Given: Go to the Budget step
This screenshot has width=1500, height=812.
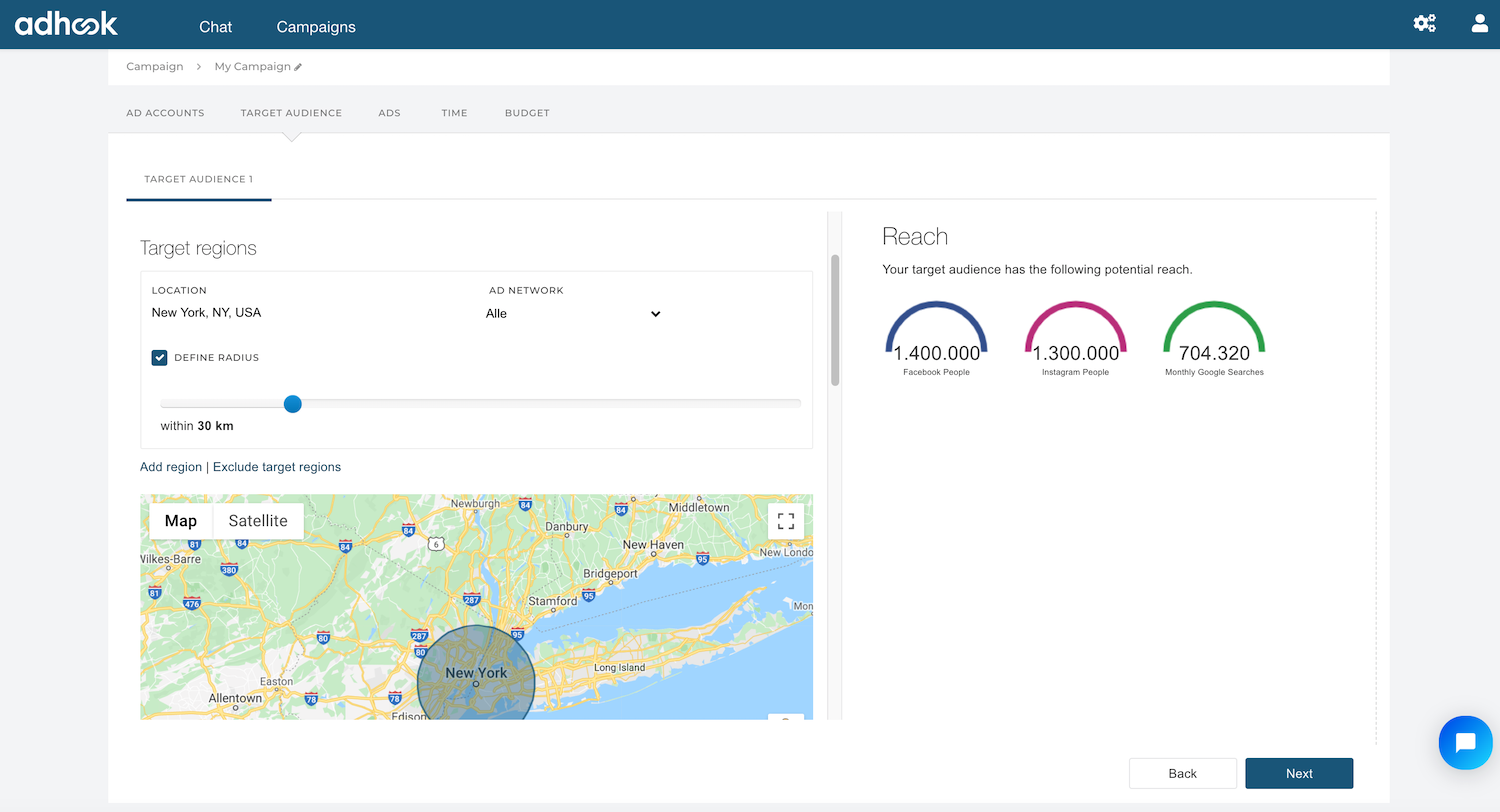Looking at the screenshot, I should coord(527,113).
